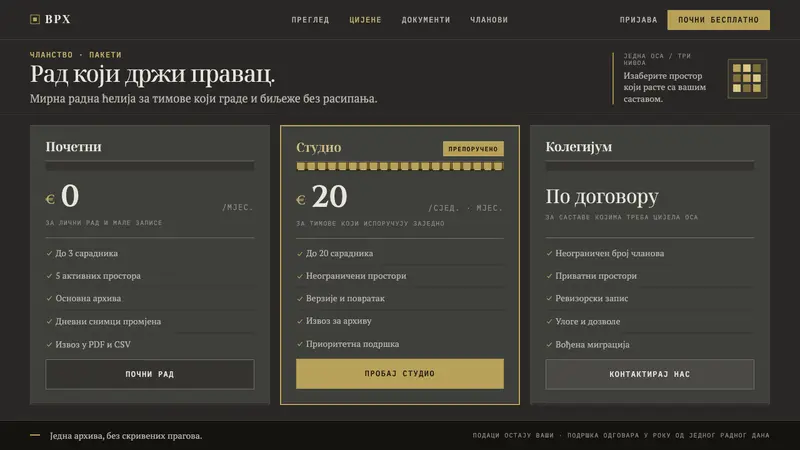This screenshot has height=450, width=800.
Task: Click the Неограничени простори feature text
Action: (x=356, y=276)
